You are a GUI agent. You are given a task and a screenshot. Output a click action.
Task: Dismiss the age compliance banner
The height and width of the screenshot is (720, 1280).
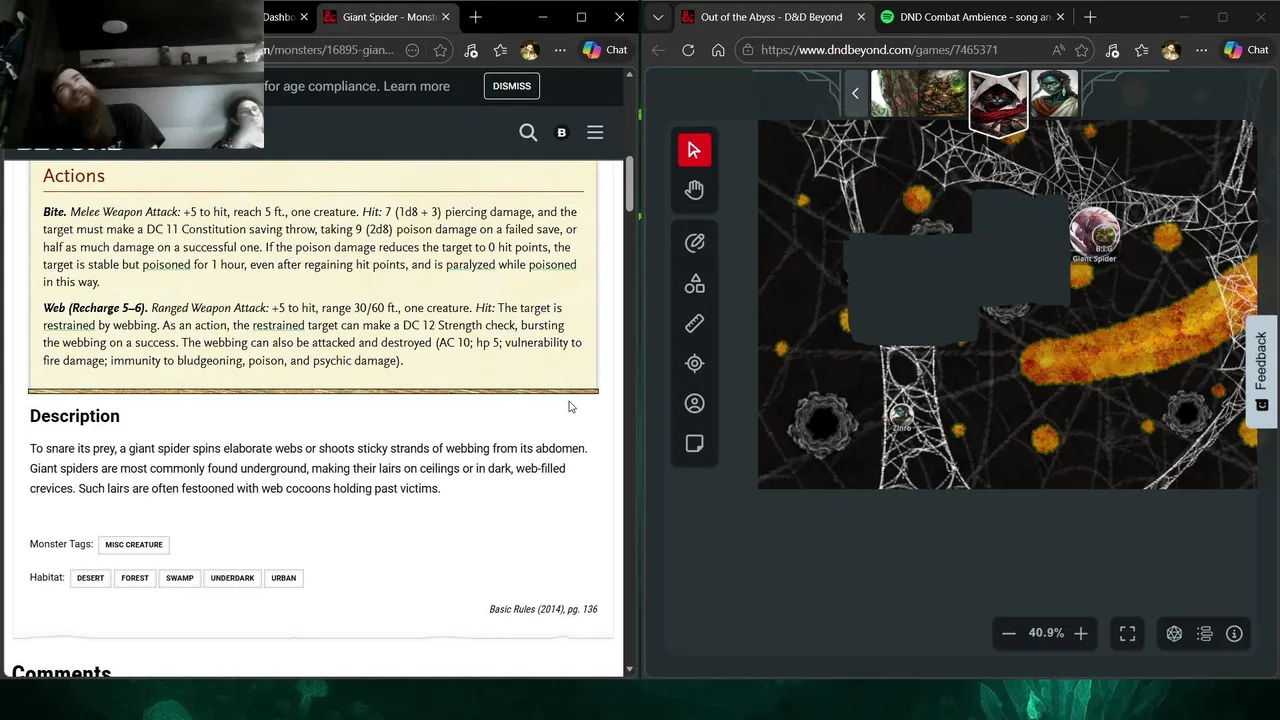(x=511, y=86)
